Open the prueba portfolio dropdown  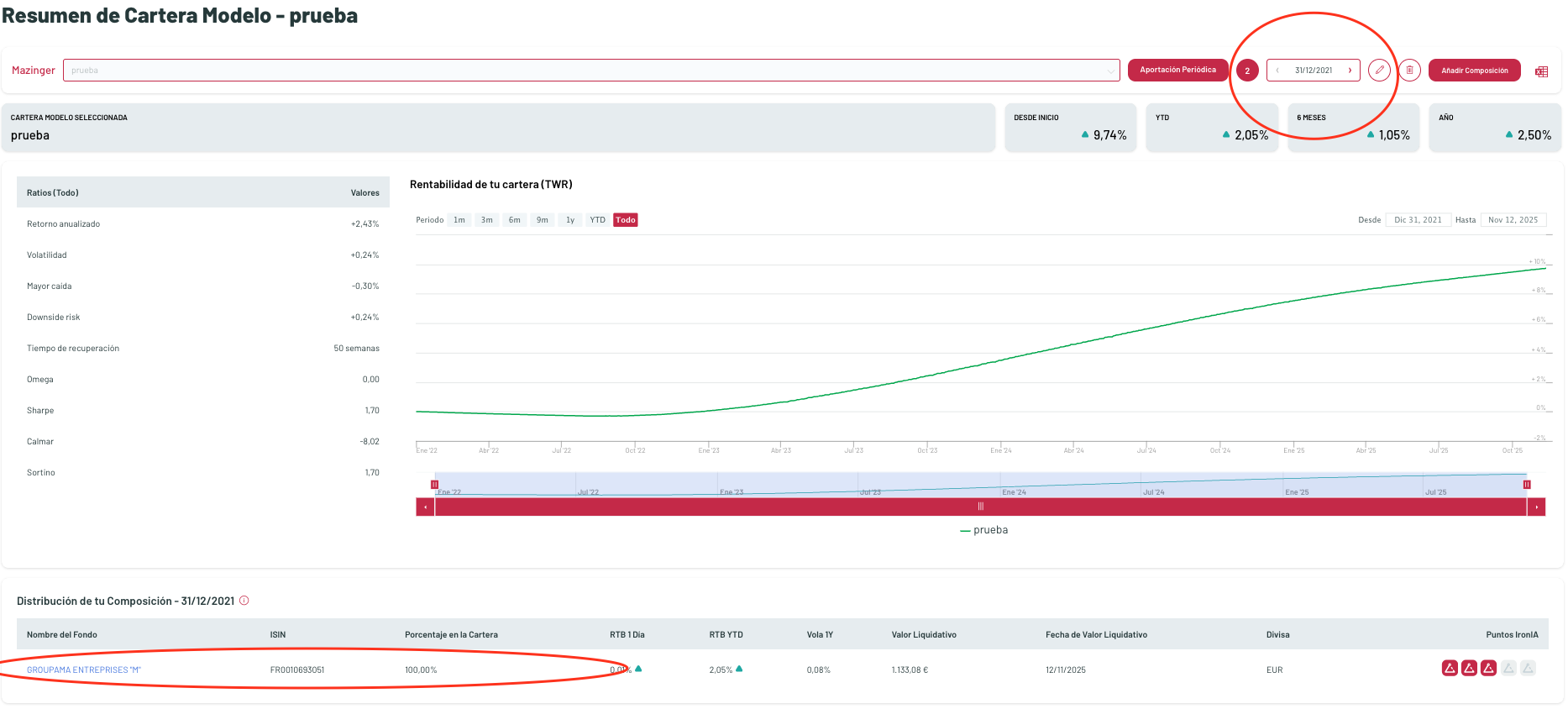(x=591, y=71)
